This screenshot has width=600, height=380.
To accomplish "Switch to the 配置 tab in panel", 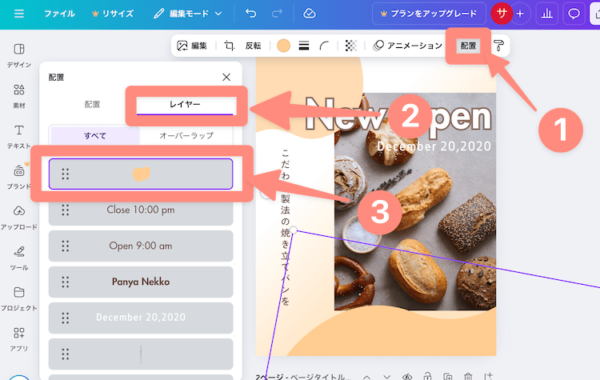I will [92, 104].
